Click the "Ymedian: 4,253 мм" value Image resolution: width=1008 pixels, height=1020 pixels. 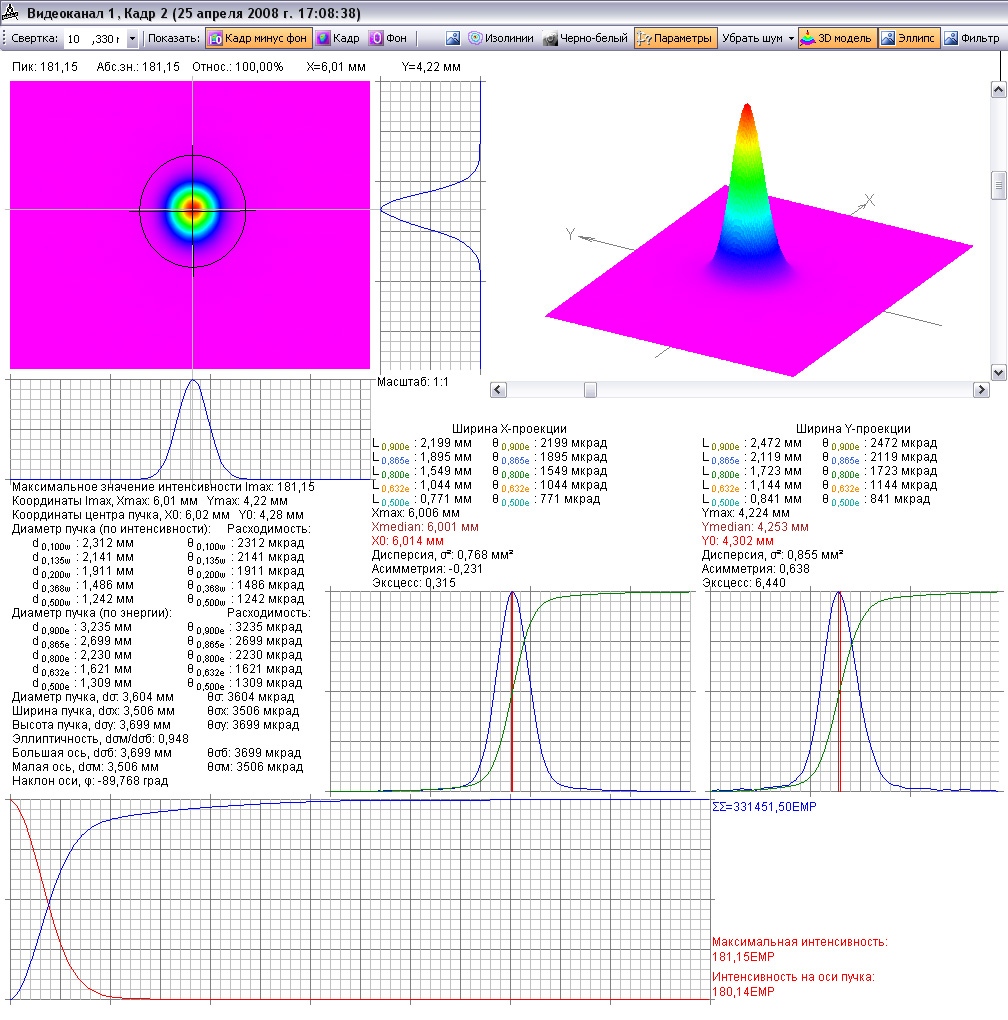[755, 527]
